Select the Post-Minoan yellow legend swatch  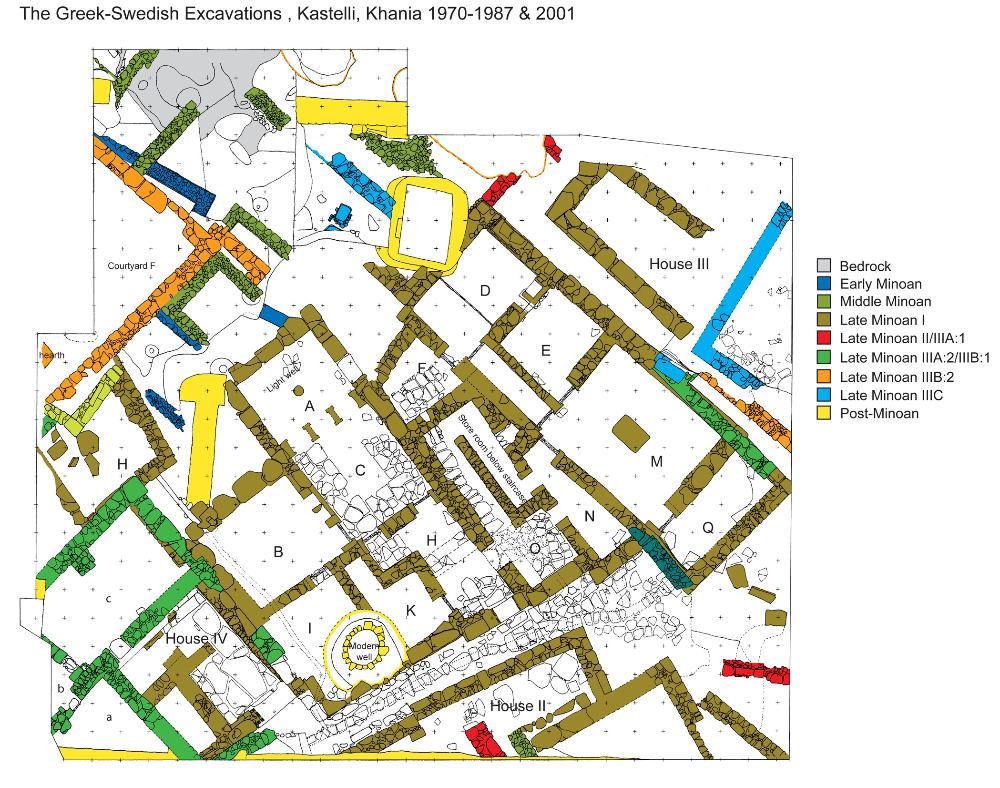pos(826,414)
